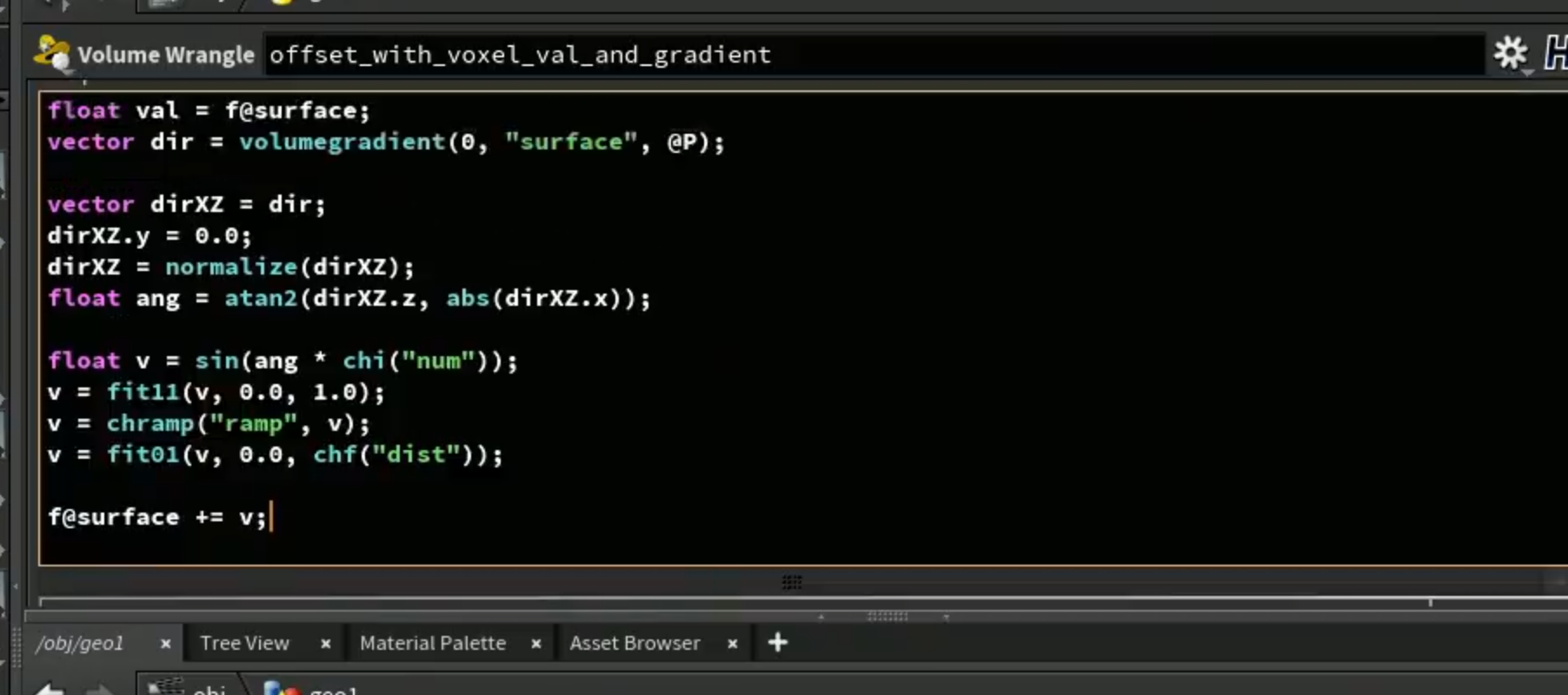Close the Material Palette tab

click(x=535, y=644)
